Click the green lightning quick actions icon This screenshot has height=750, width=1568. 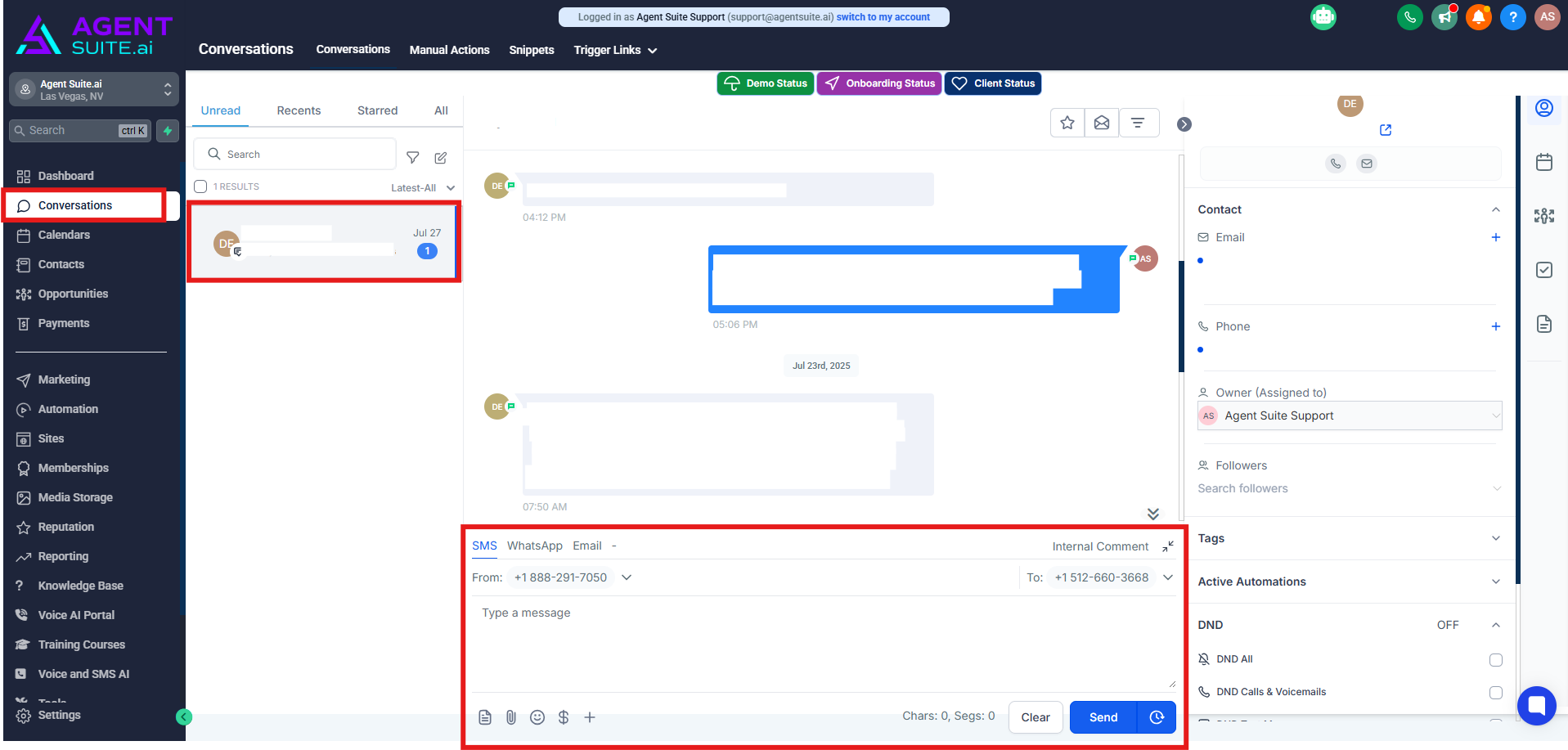point(168,131)
